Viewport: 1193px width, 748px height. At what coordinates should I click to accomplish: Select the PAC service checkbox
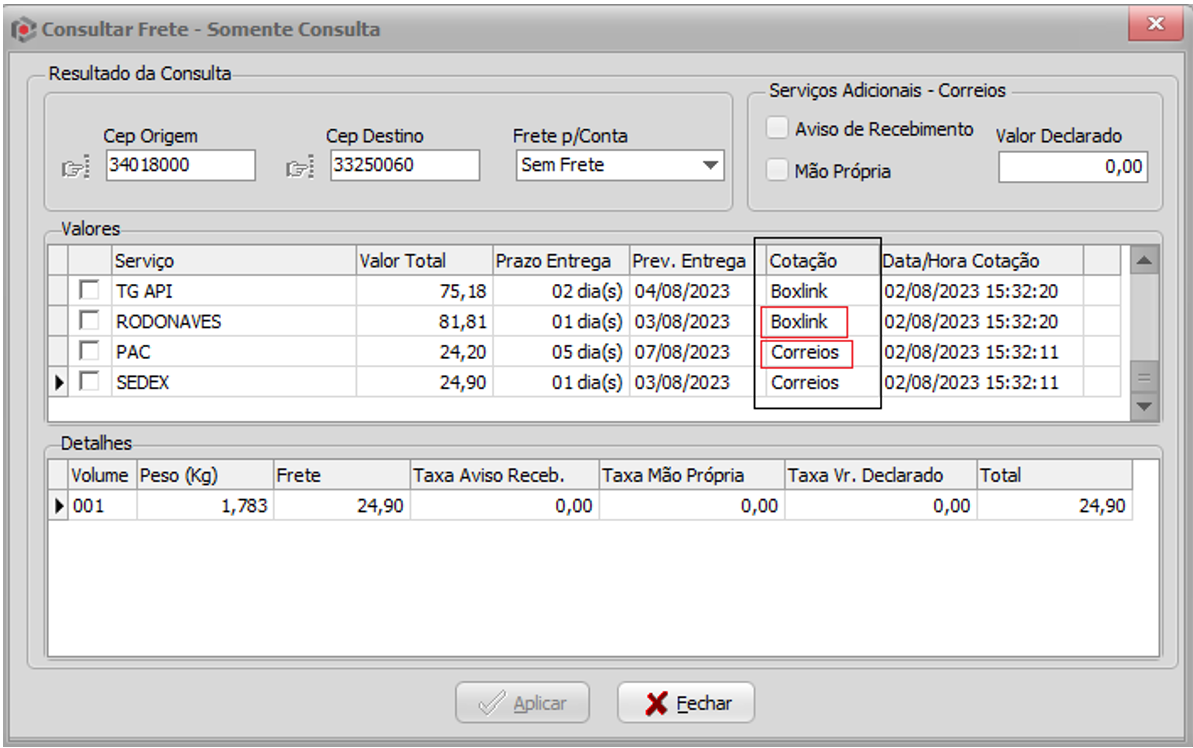tap(90, 352)
